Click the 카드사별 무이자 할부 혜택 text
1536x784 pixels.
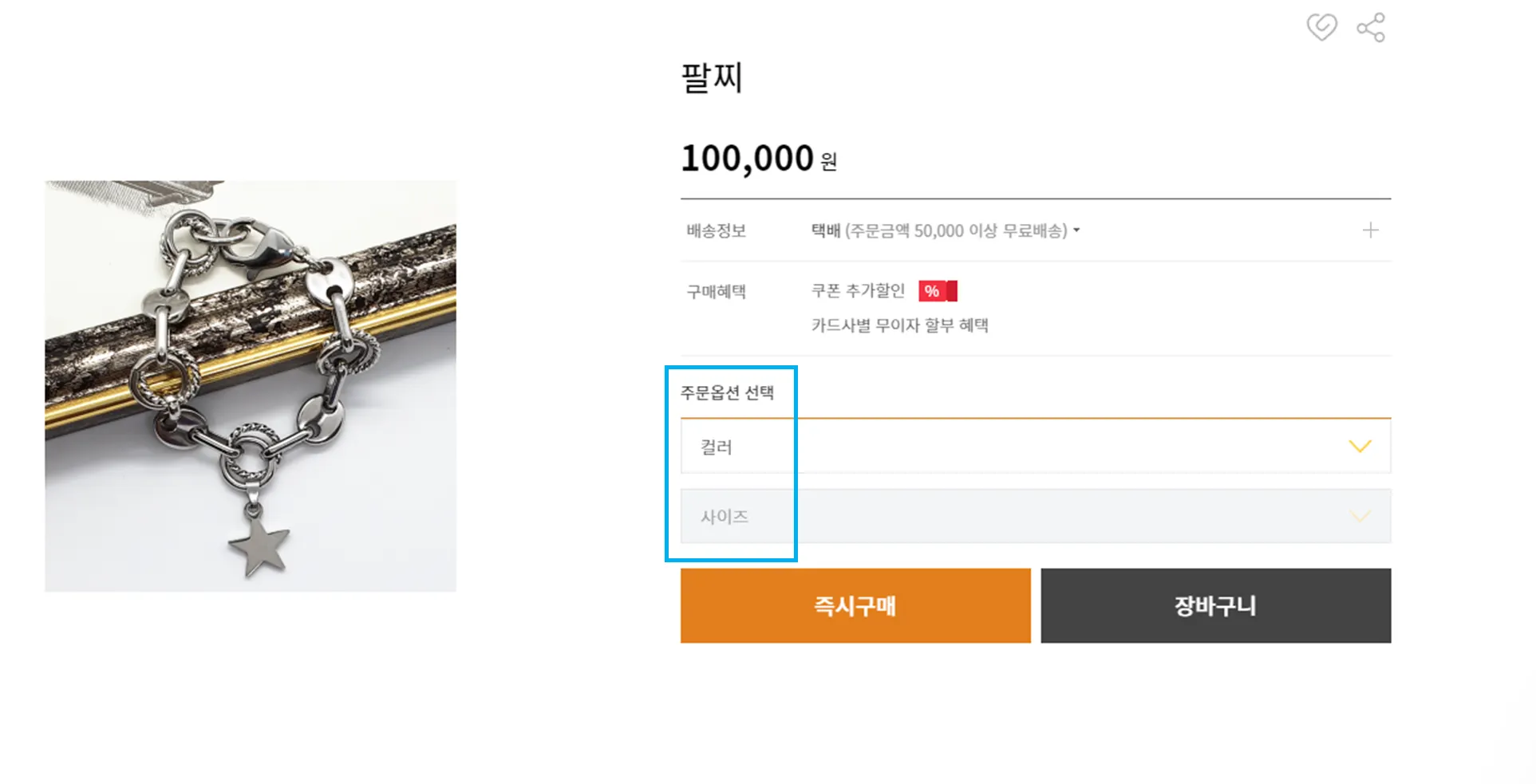click(x=899, y=325)
